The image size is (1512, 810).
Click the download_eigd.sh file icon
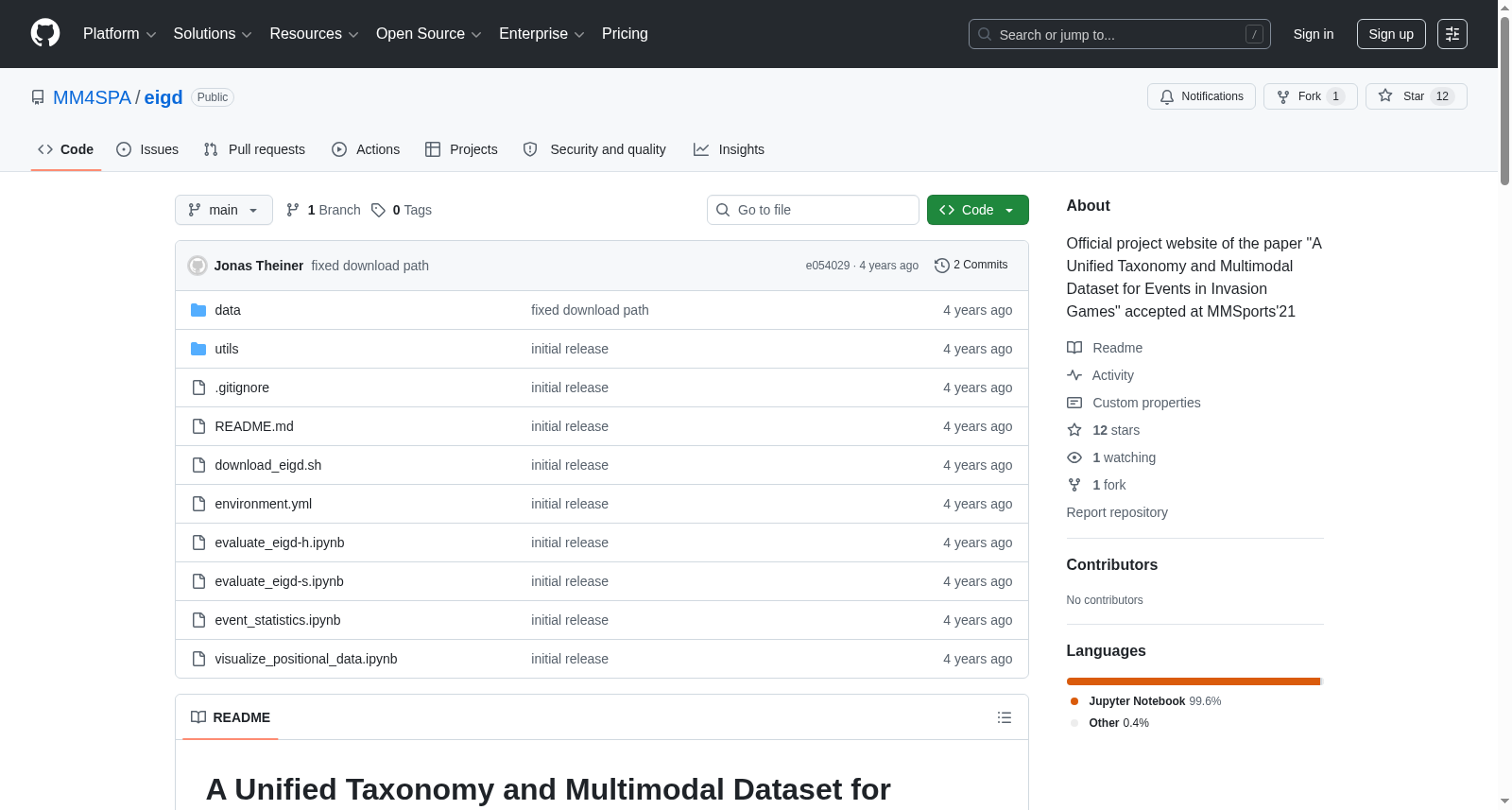click(x=198, y=465)
